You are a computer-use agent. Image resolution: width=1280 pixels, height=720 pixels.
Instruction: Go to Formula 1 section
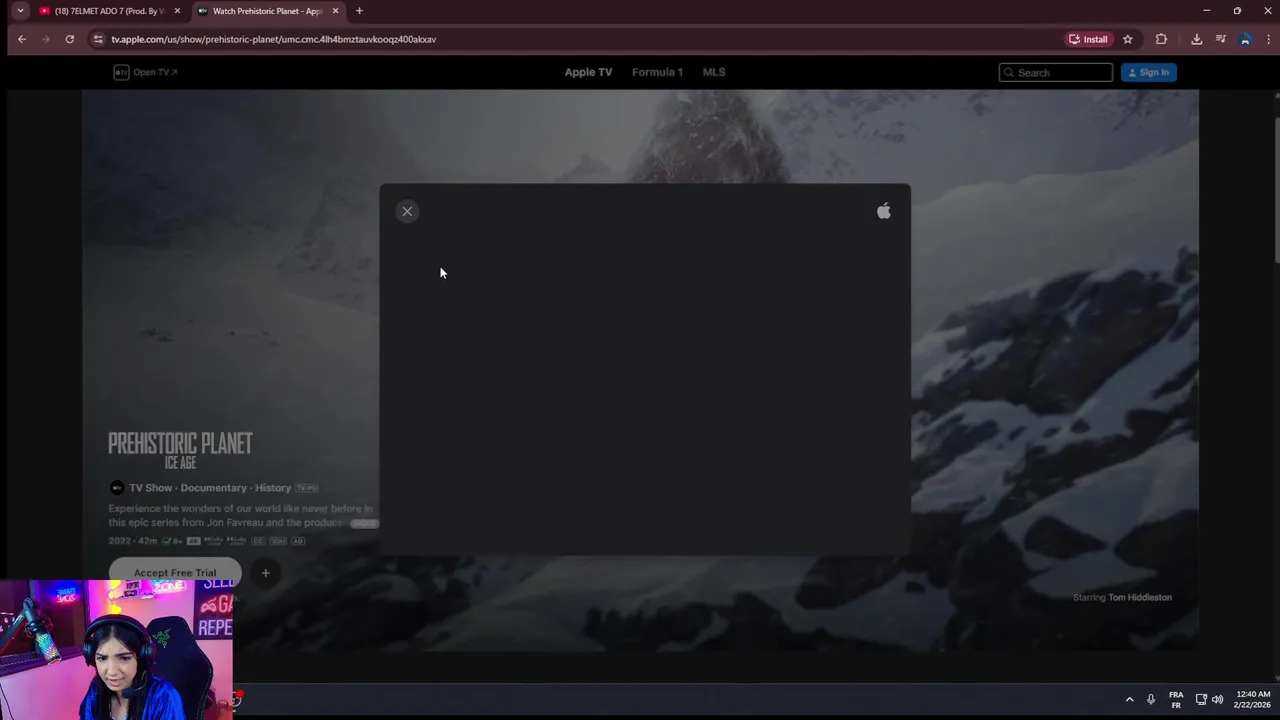pos(657,72)
